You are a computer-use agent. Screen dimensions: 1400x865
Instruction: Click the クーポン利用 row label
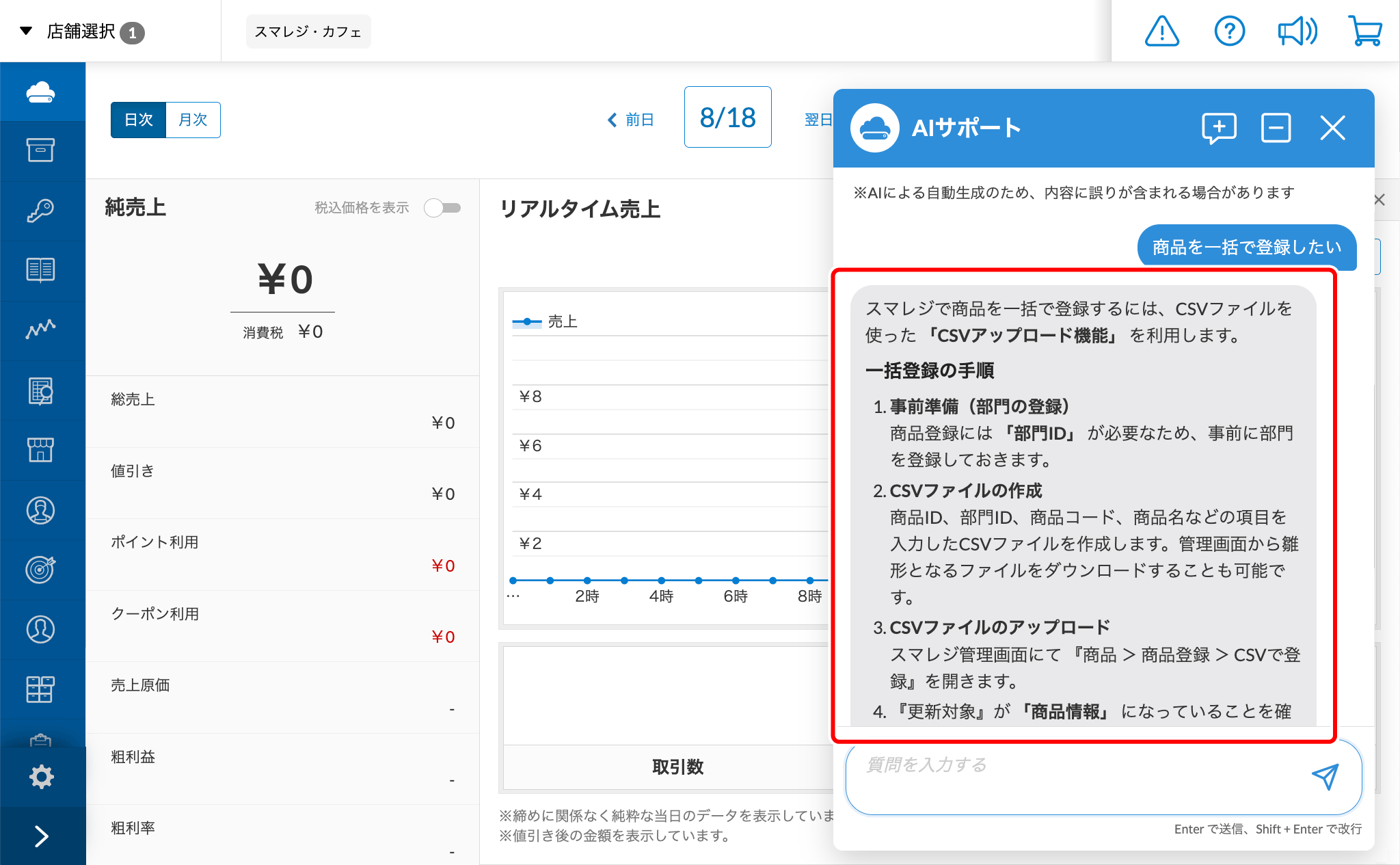point(155,614)
